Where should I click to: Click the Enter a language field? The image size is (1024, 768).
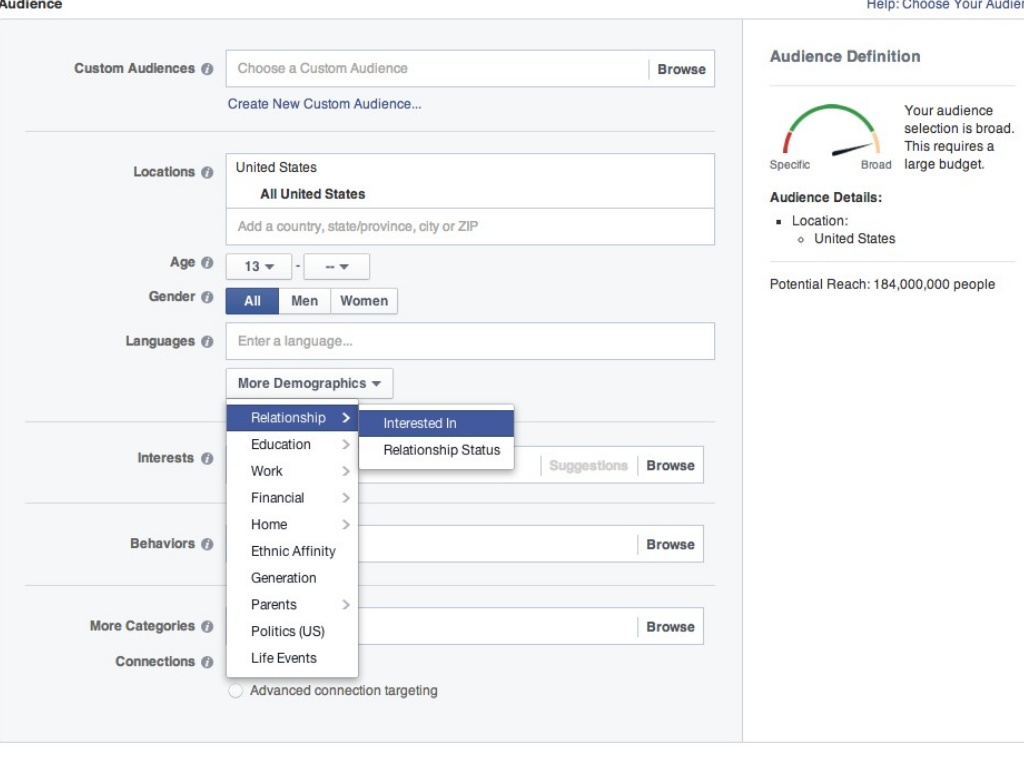[x=470, y=341]
